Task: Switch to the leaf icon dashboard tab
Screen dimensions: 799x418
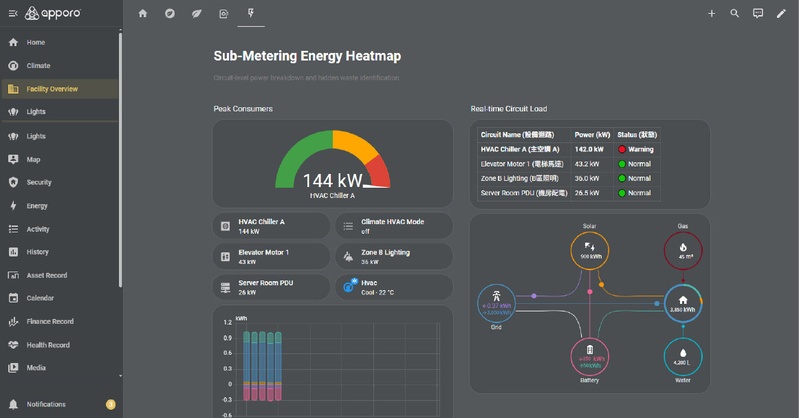Action: tap(197, 14)
